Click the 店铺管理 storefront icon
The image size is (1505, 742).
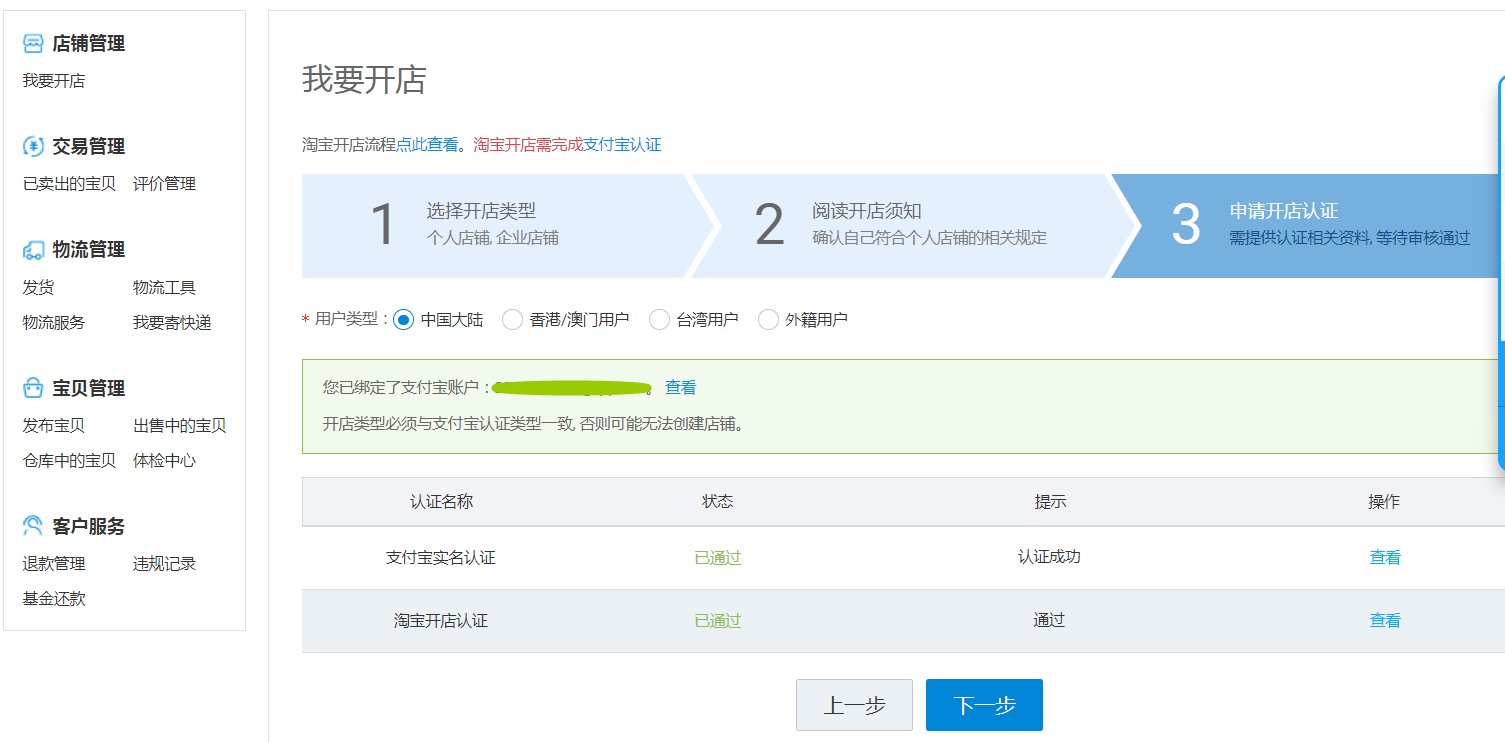[32, 42]
